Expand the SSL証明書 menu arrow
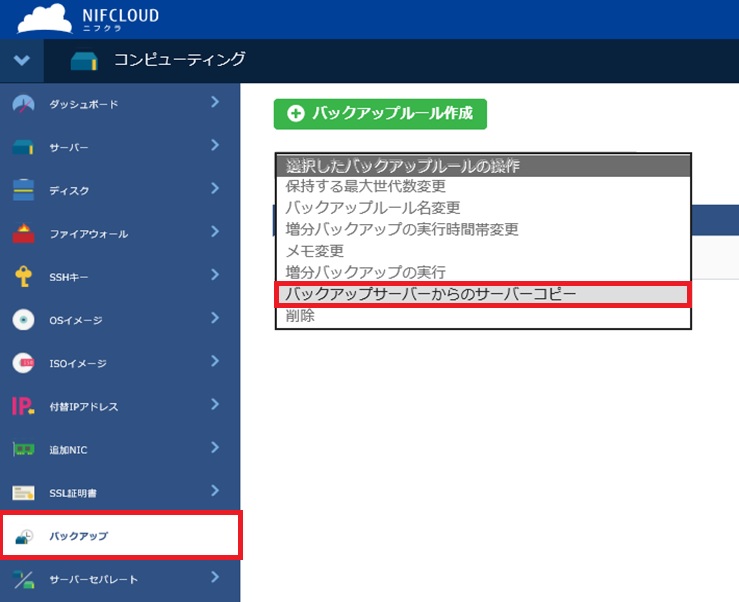This screenshot has height=602, width=739. [215, 490]
